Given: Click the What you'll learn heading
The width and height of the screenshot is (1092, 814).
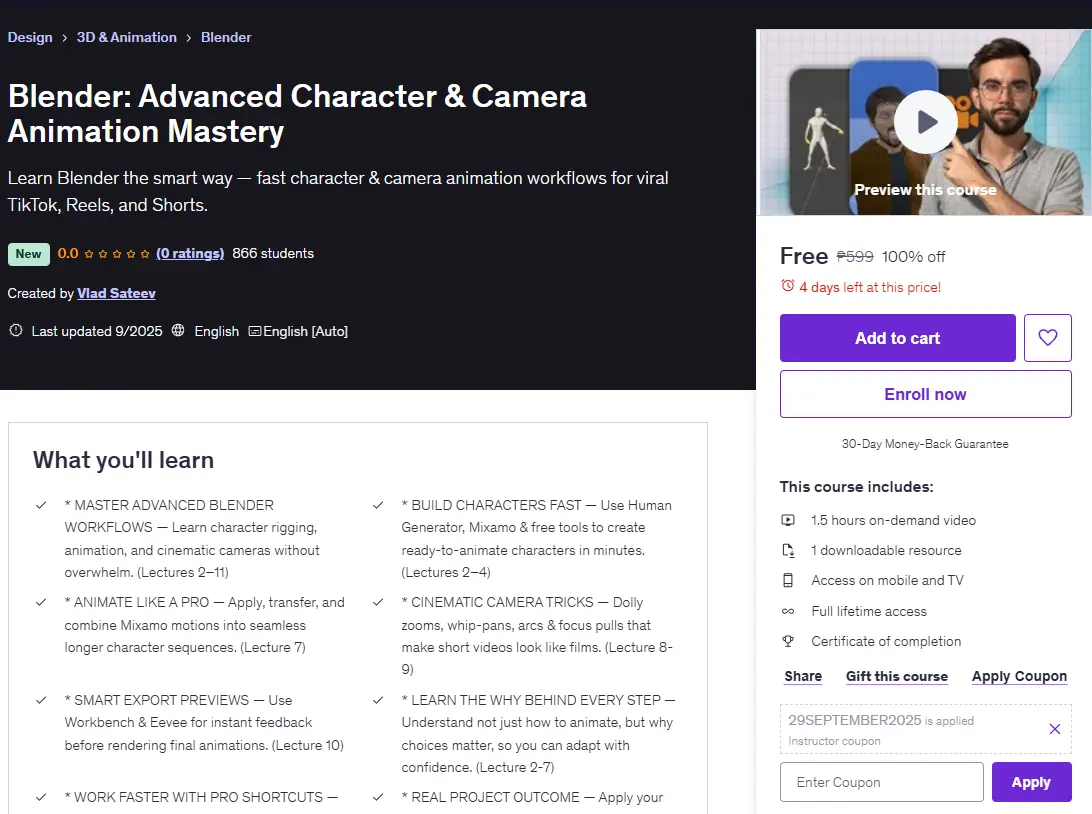Looking at the screenshot, I should (123, 460).
